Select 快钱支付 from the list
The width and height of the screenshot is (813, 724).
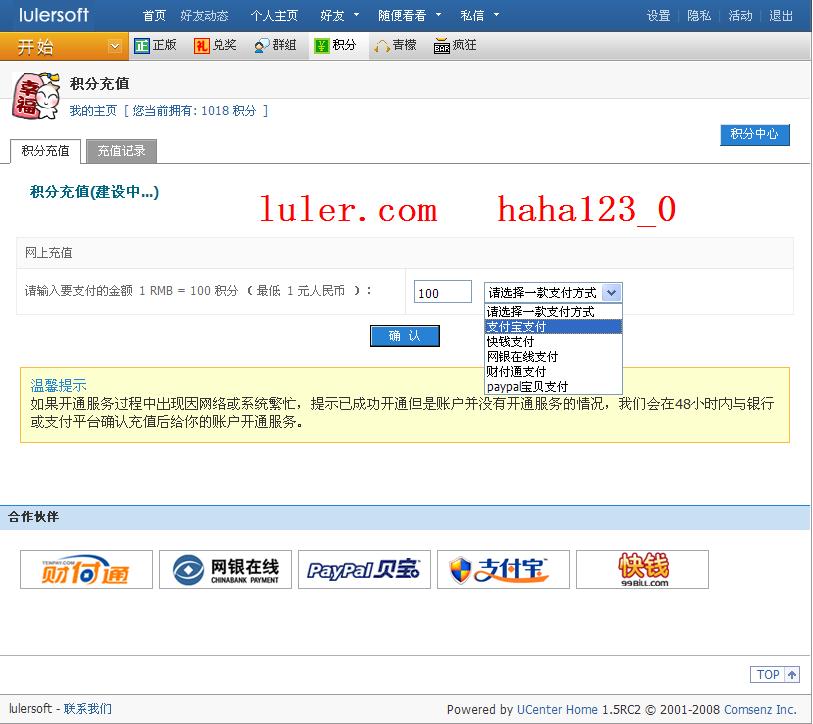(x=553, y=342)
